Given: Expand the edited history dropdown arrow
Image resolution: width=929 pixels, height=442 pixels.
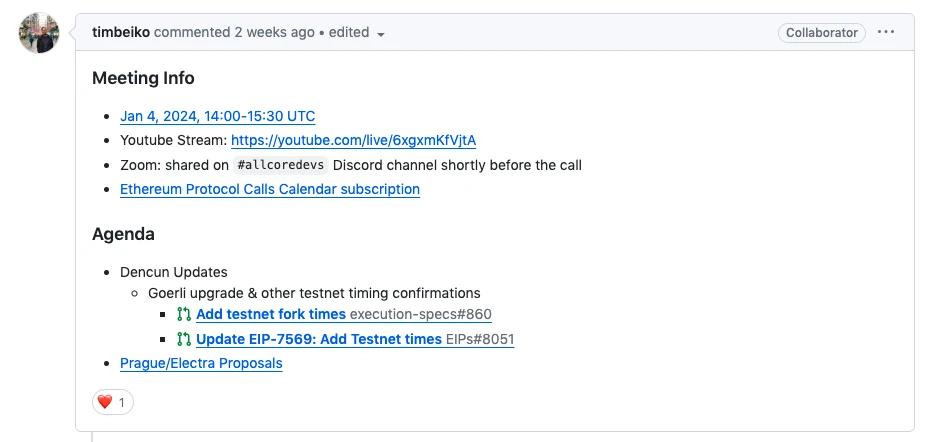Looking at the screenshot, I should tap(381, 34).
